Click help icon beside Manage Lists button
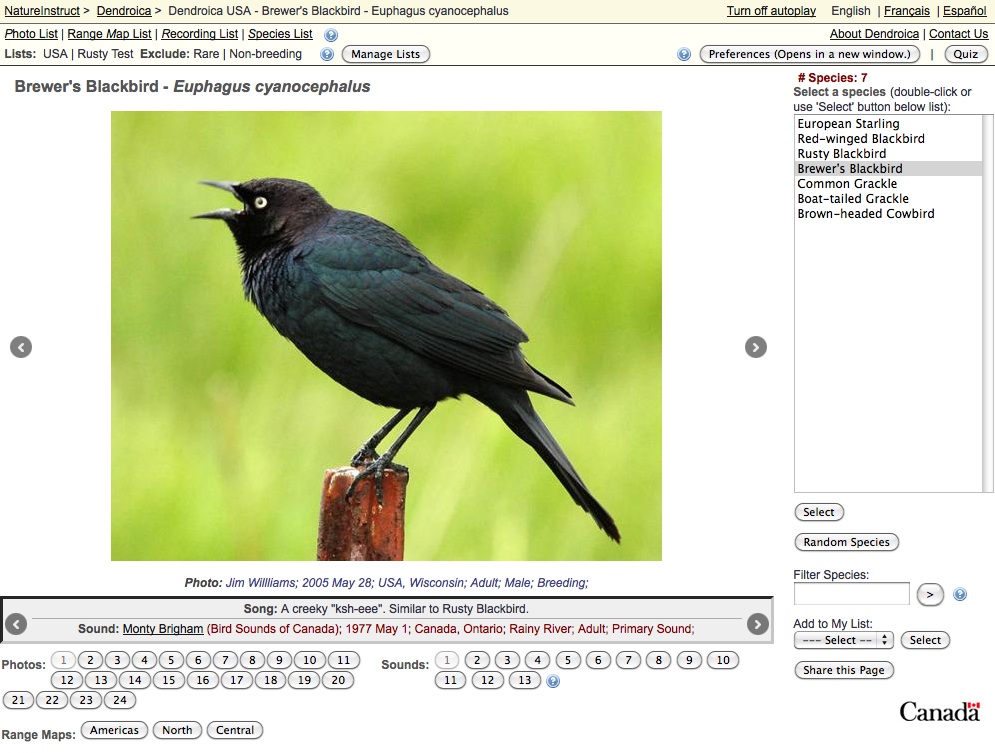Image resolution: width=995 pixels, height=753 pixels. tap(327, 54)
